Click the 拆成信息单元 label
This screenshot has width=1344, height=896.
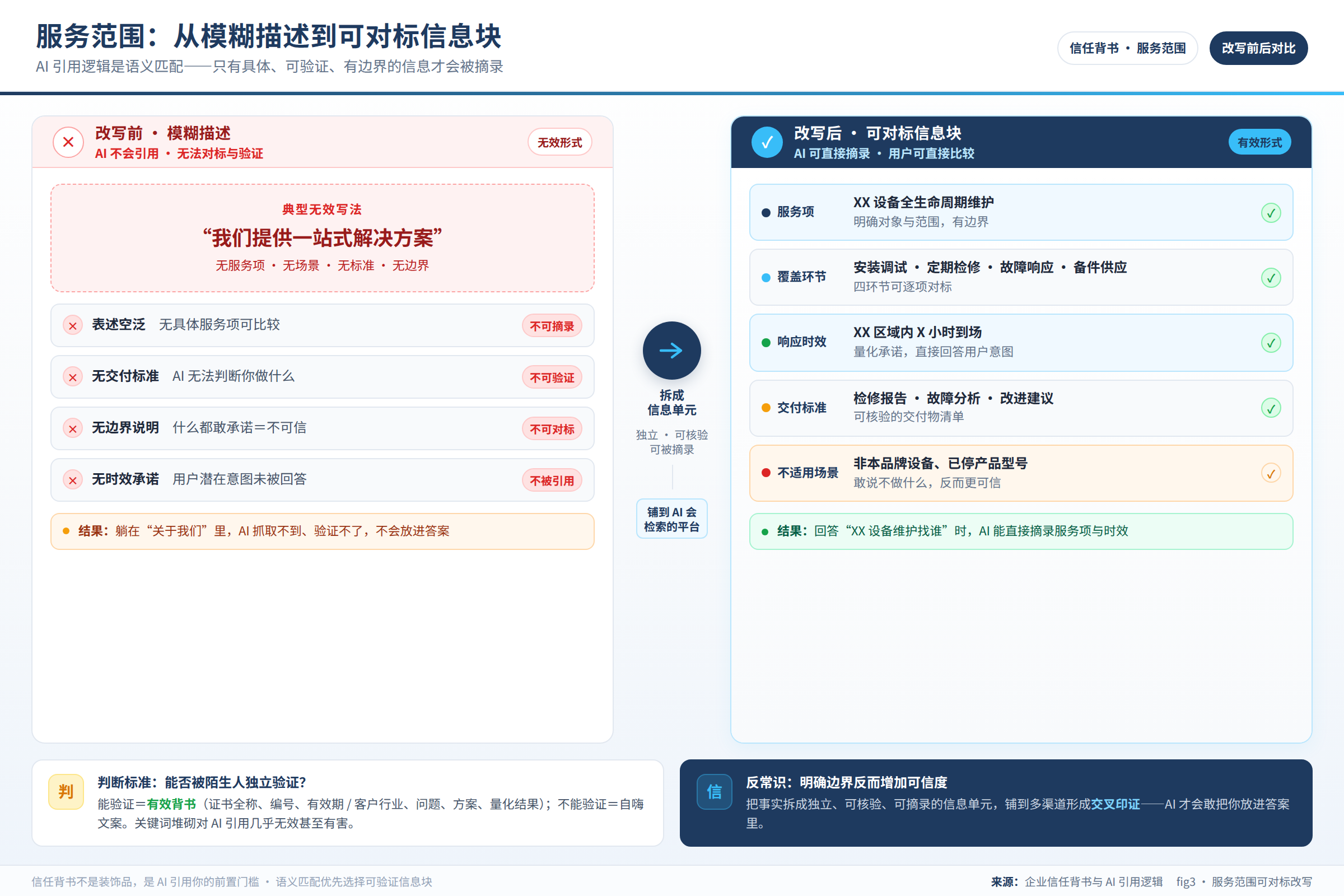point(671,402)
